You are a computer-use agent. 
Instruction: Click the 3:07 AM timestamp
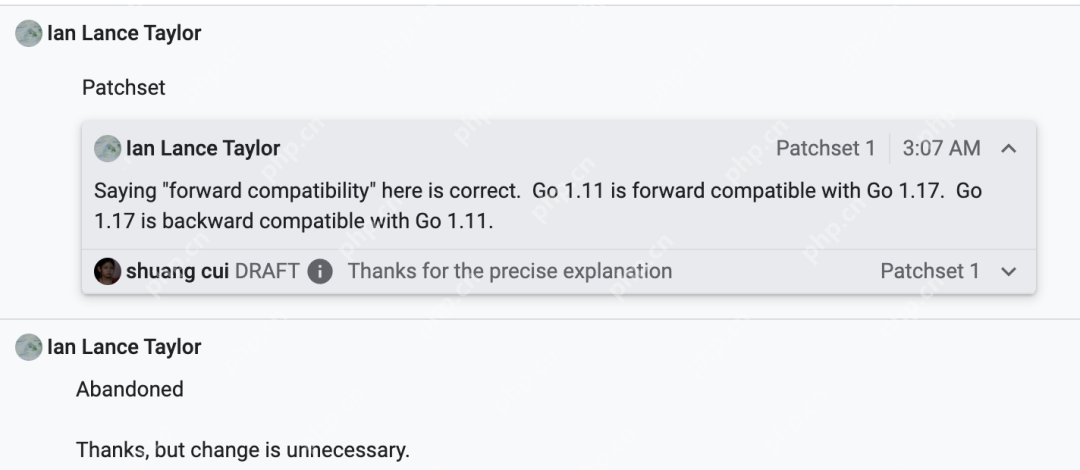pos(941,148)
